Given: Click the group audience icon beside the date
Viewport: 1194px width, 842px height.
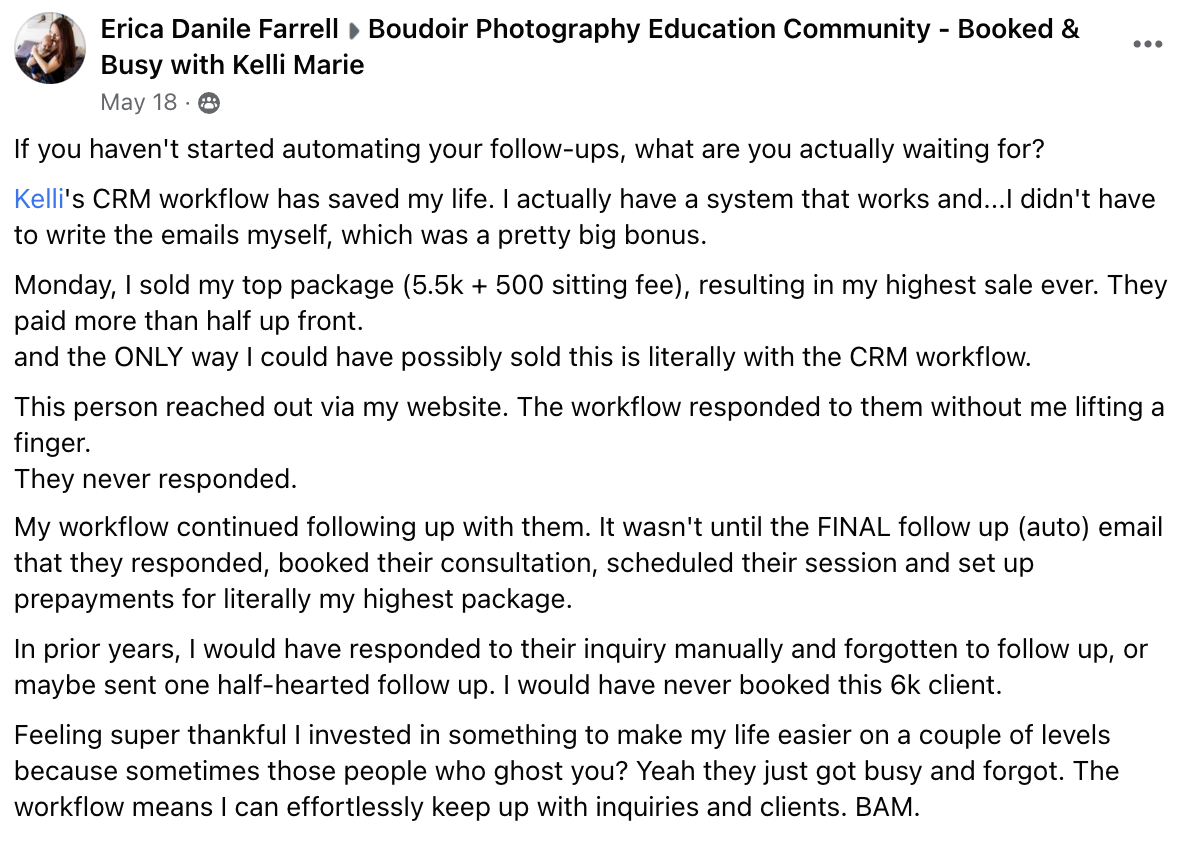Looking at the screenshot, I should [209, 102].
